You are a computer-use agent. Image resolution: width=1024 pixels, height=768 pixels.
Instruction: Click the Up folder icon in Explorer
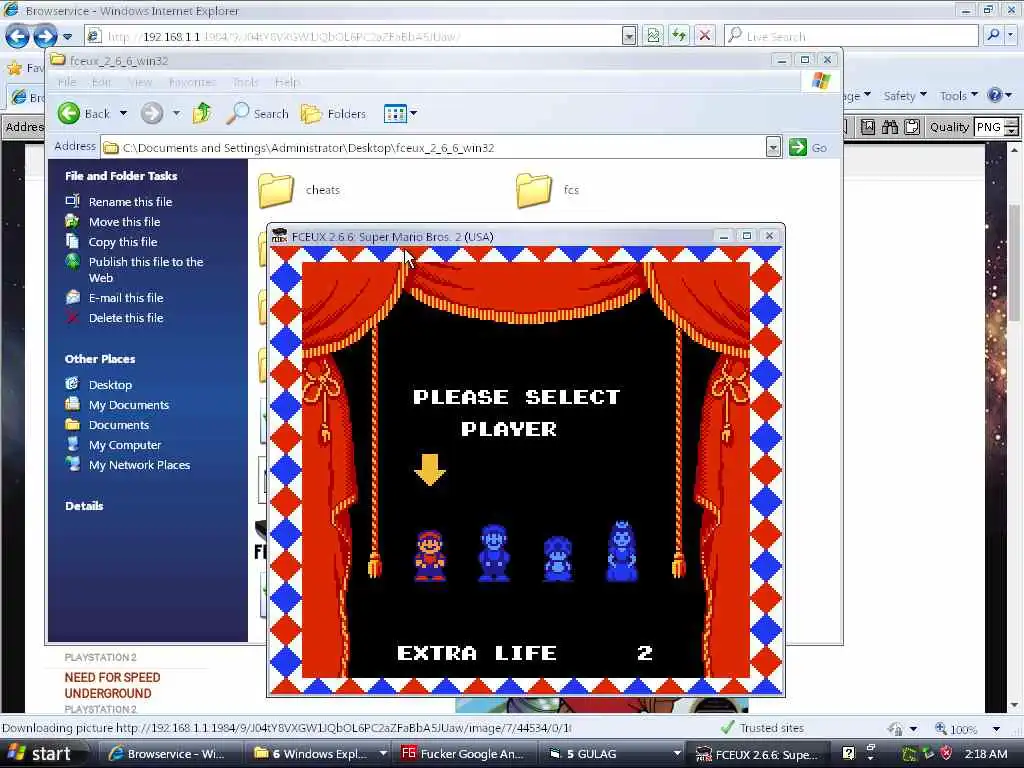click(202, 114)
